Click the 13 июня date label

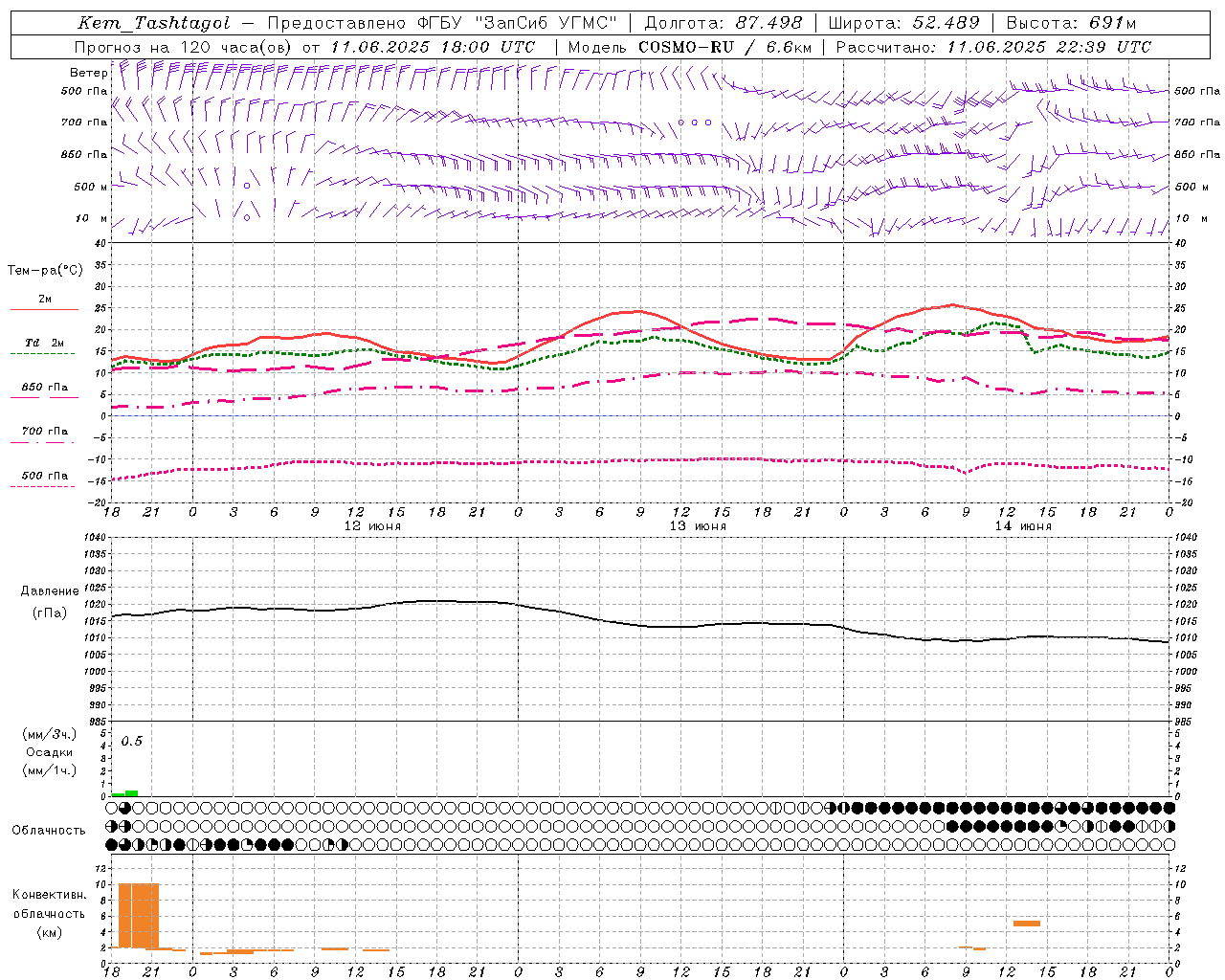698,526
